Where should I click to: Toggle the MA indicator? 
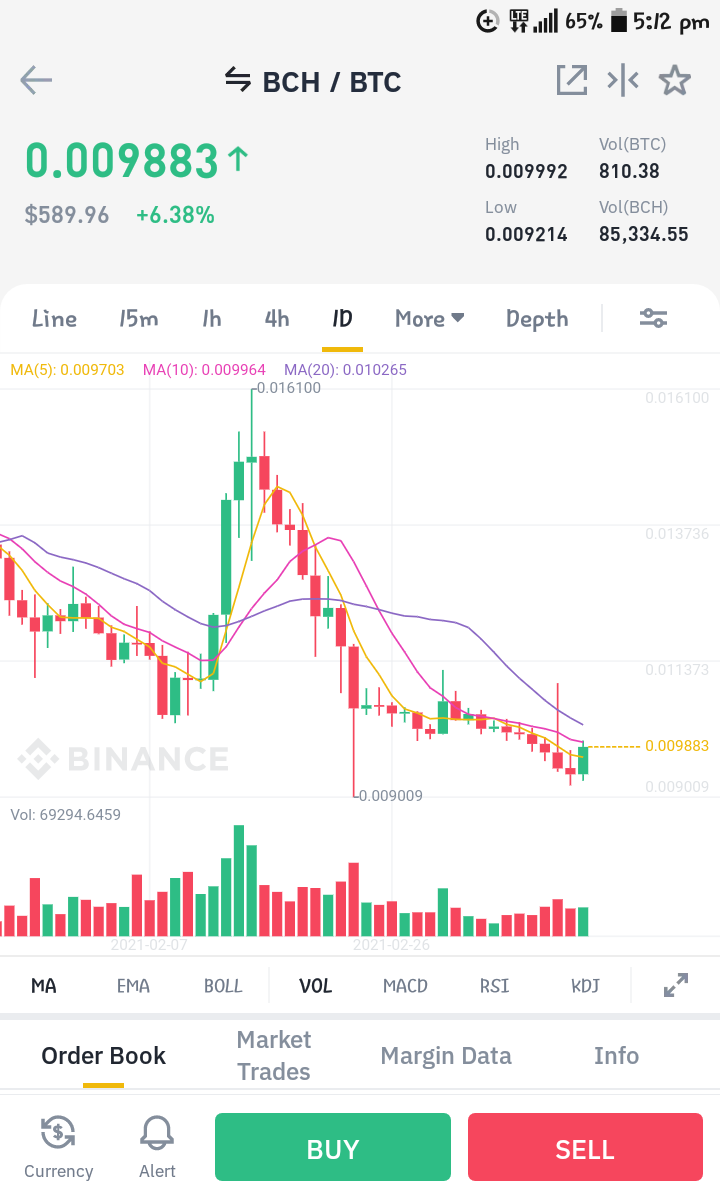coord(44,986)
